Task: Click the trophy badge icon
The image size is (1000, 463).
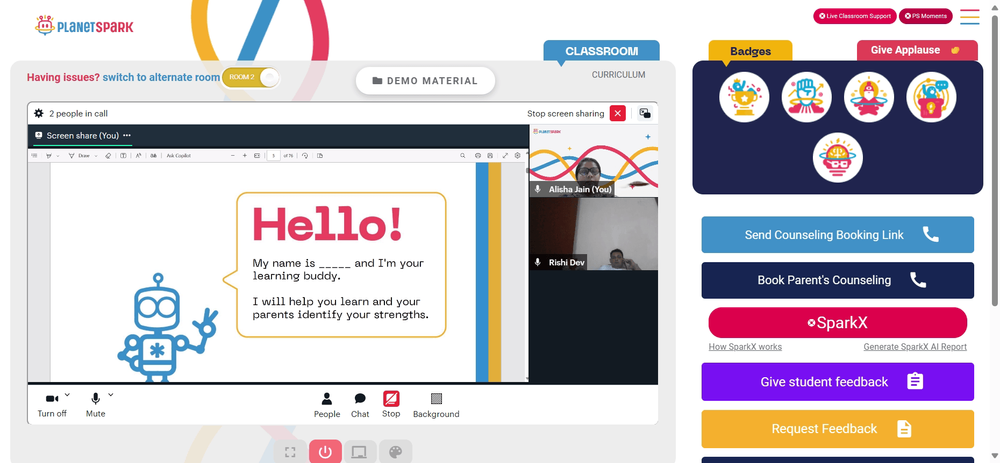Action: (x=744, y=98)
